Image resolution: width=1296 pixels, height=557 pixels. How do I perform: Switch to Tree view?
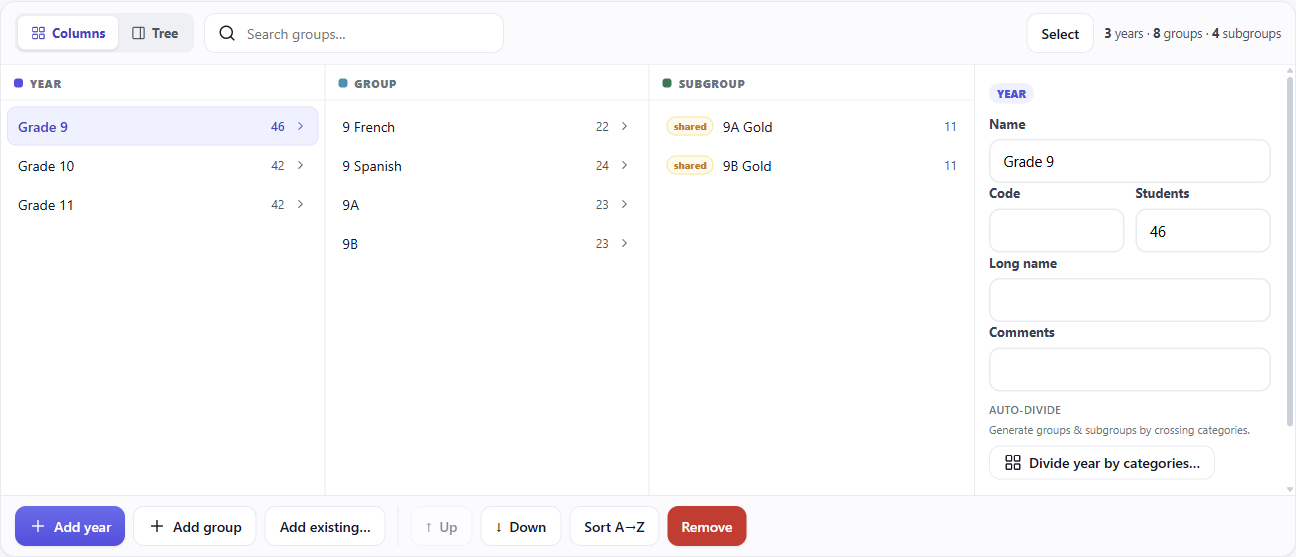(155, 33)
